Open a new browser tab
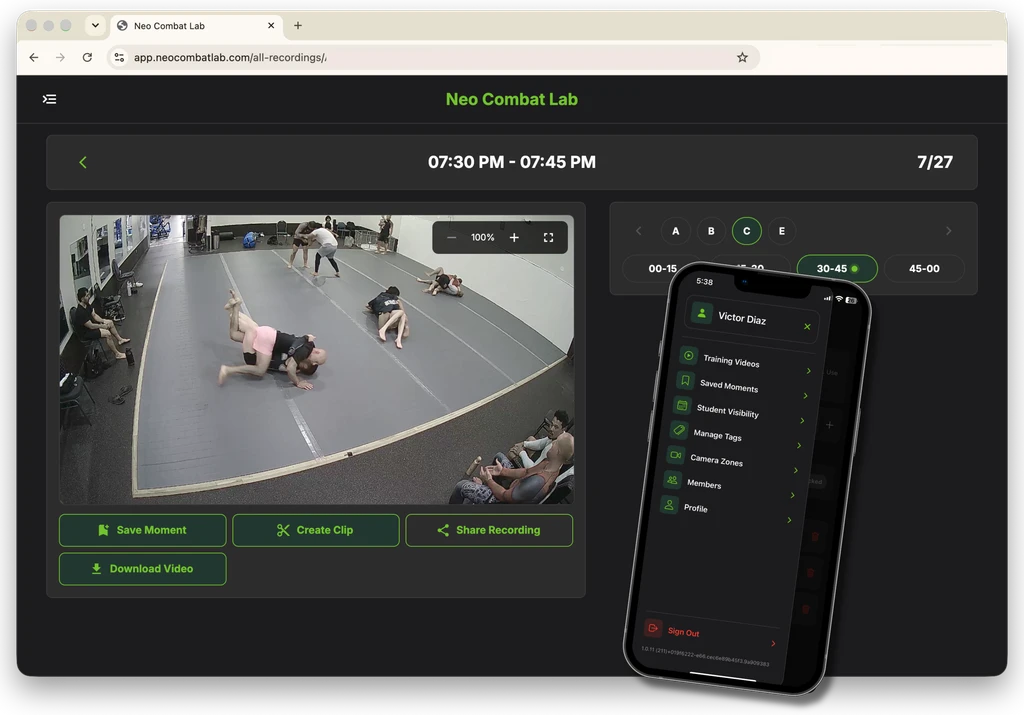The width and height of the screenshot is (1024, 715). [x=298, y=25]
